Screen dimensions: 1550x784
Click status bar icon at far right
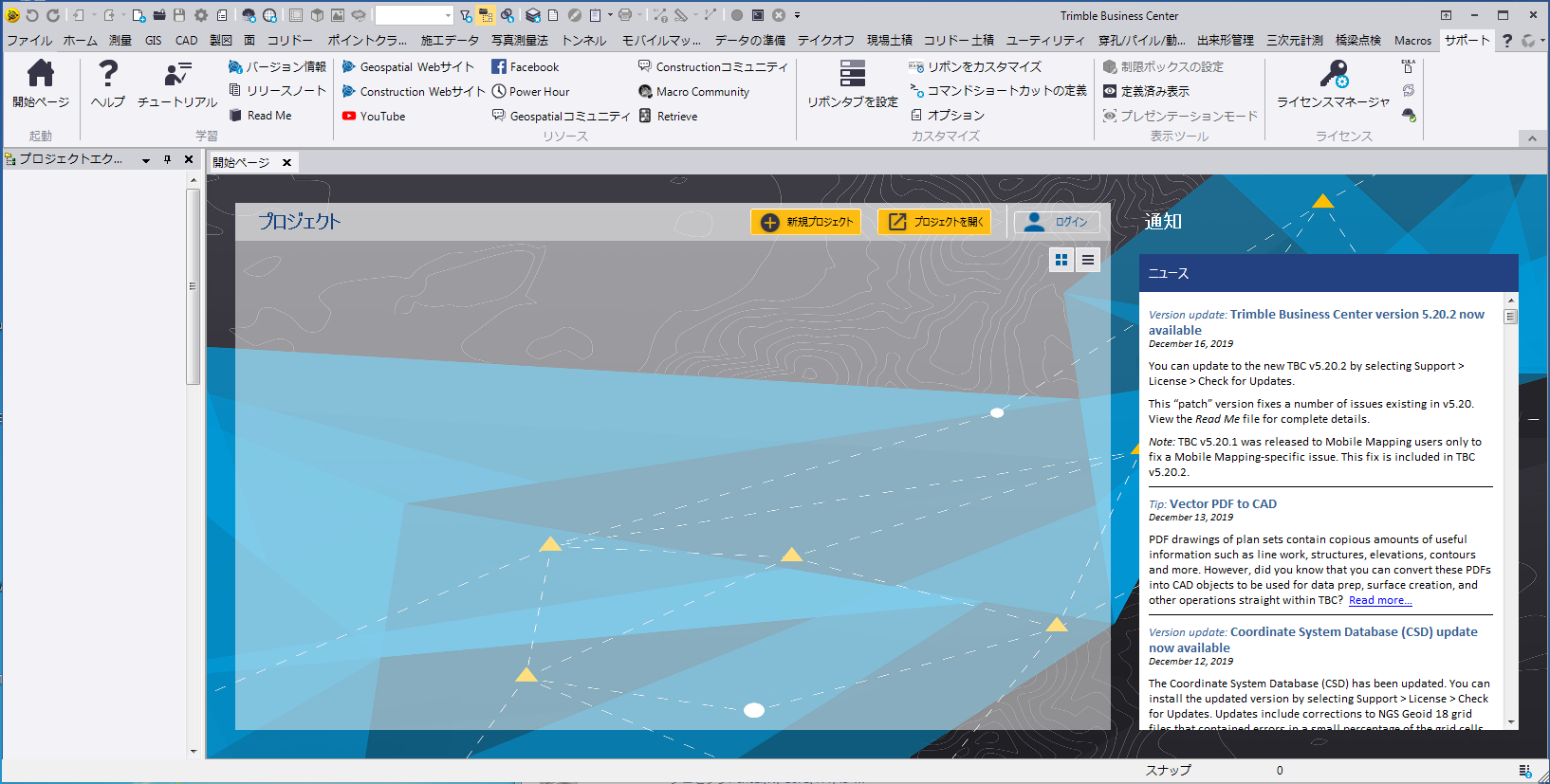click(1524, 771)
